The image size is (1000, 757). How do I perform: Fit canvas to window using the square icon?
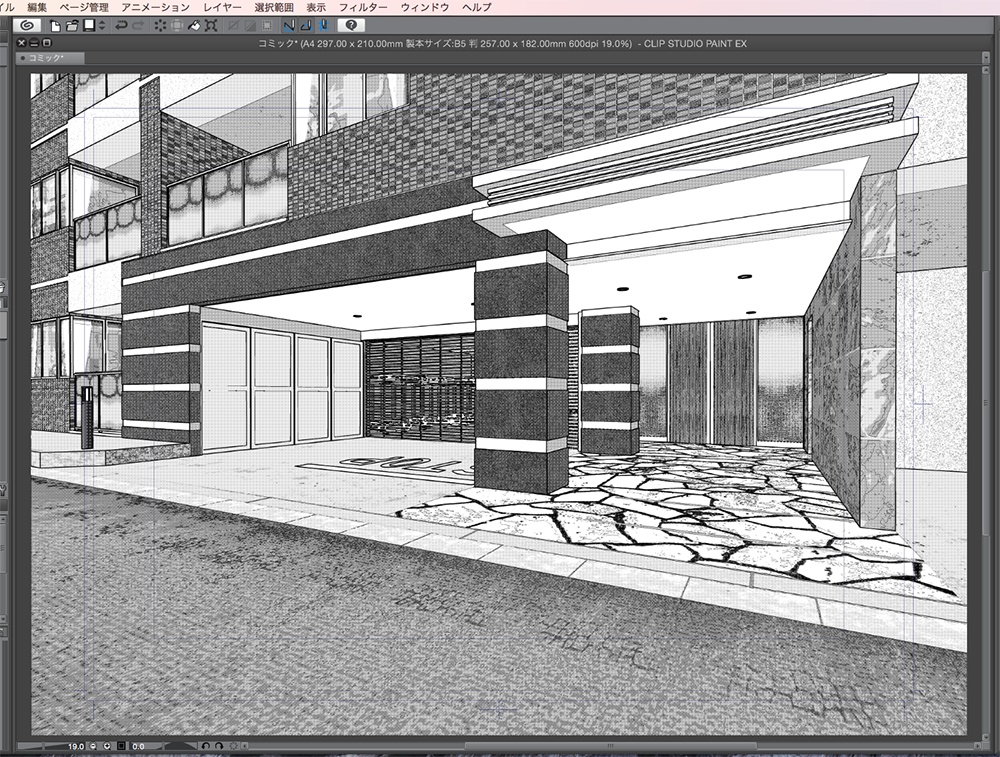pyautogui.click(x=122, y=745)
